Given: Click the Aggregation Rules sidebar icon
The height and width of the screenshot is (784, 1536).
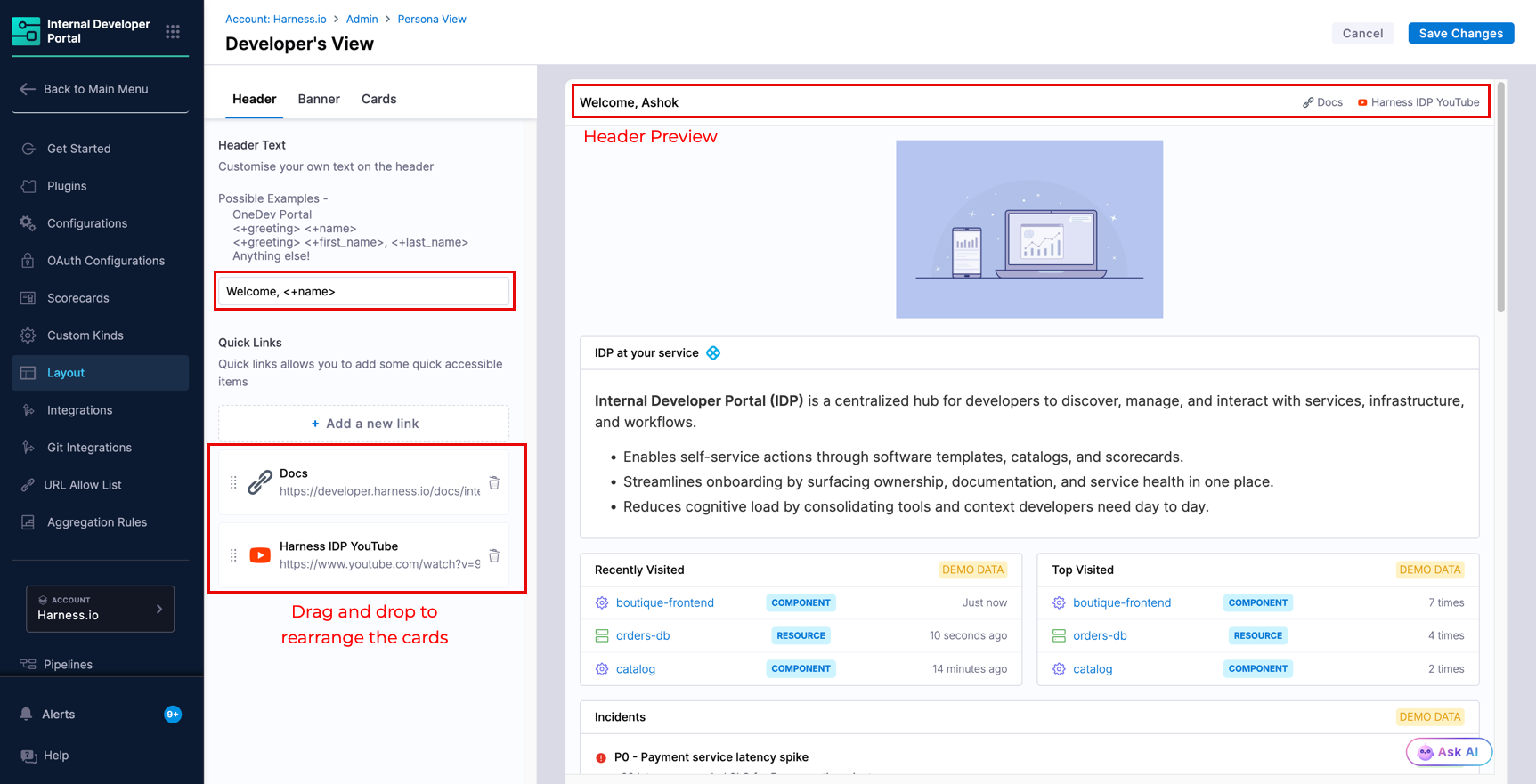Looking at the screenshot, I should [28, 522].
